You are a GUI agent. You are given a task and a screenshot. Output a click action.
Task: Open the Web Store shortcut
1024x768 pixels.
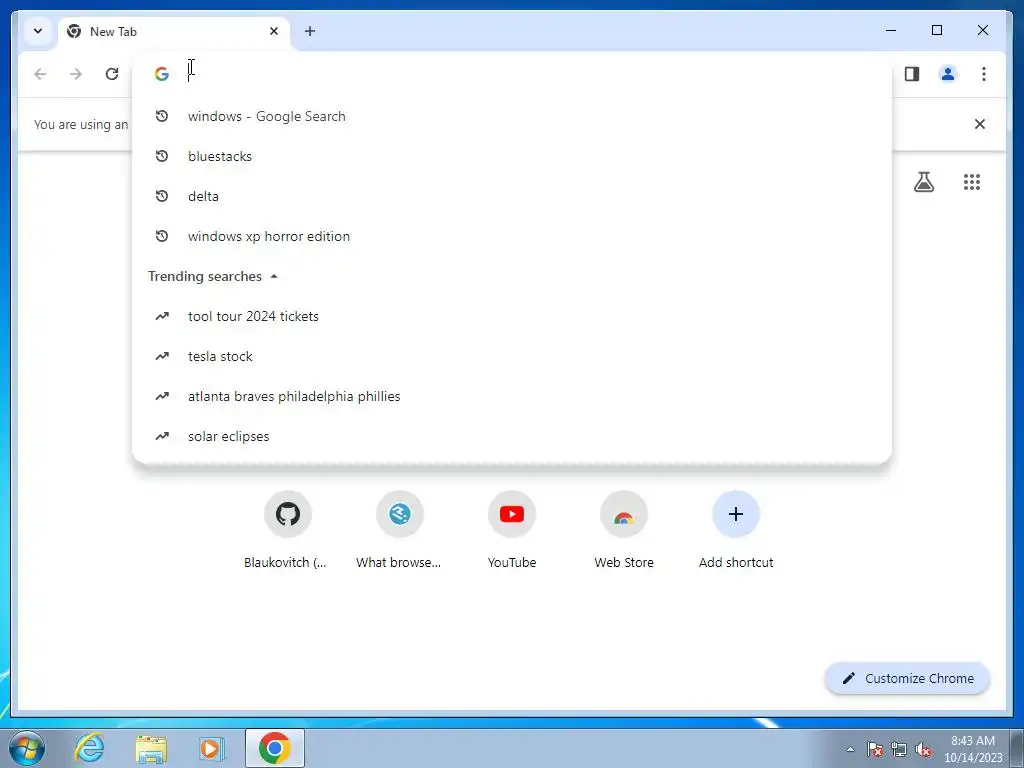coord(624,530)
